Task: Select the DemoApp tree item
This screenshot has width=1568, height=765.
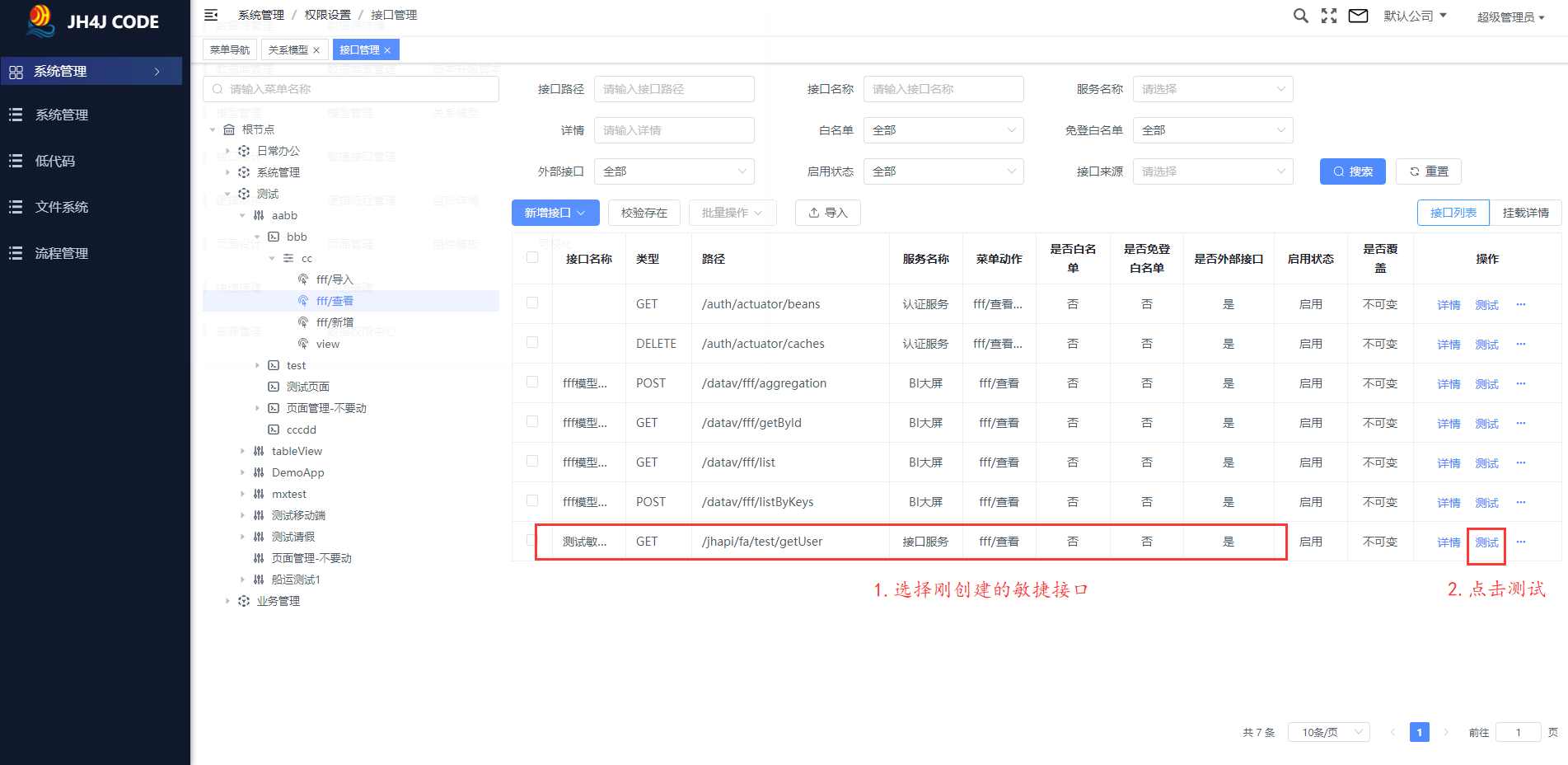Action: 298,472
